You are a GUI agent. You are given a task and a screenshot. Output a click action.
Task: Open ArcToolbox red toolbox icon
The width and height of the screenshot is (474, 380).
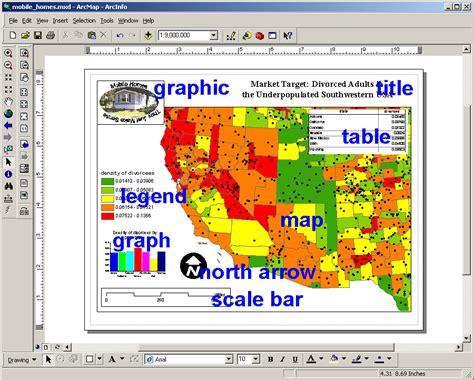[260, 35]
